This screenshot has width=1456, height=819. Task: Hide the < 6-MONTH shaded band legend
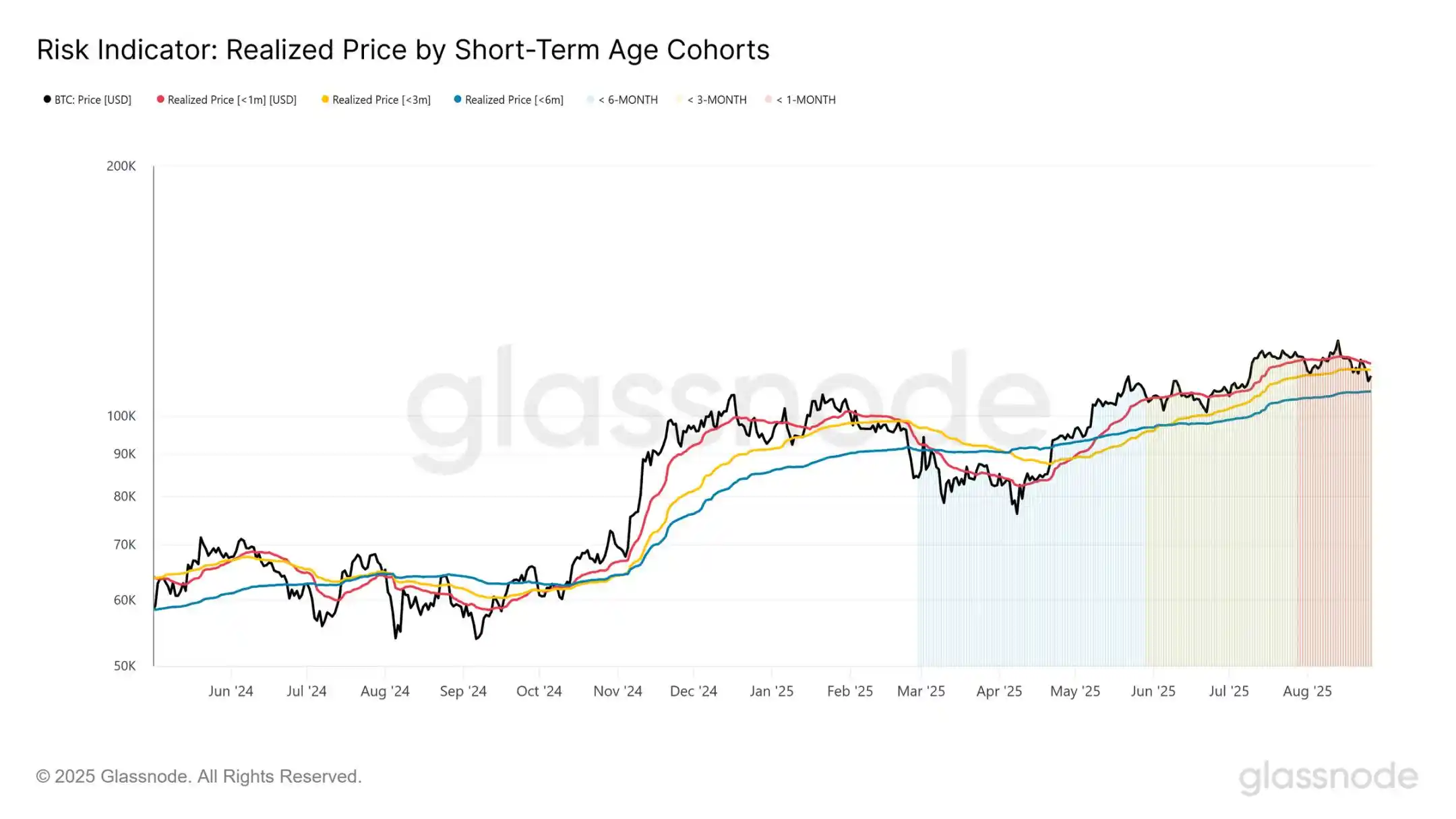(622, 100)
